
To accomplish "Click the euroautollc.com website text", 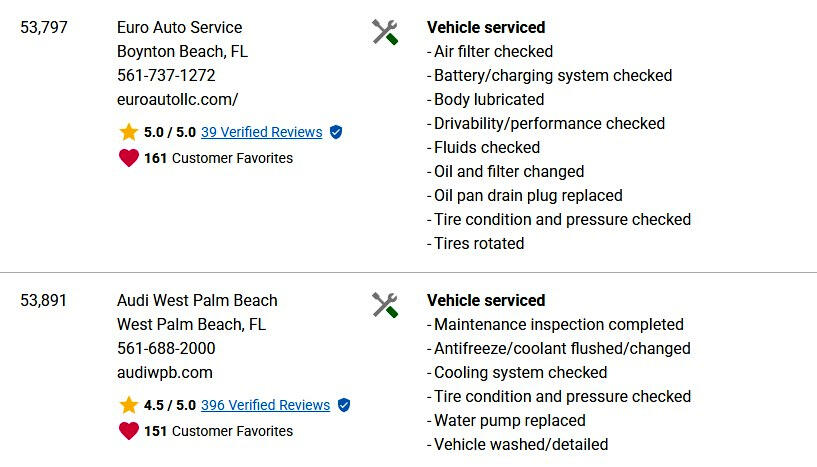I will 177,100.
